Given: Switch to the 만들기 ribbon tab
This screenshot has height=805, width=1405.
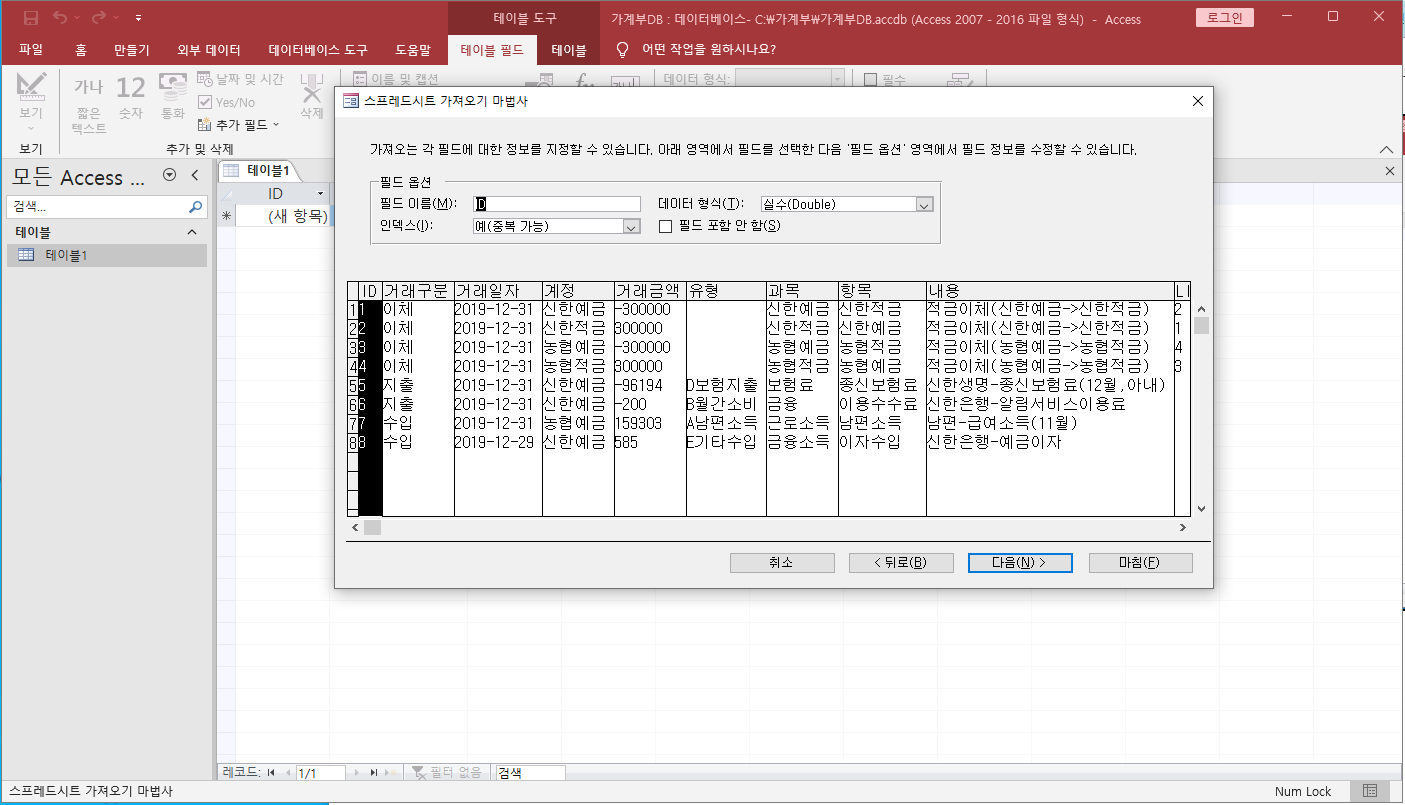Looking at the screenshot, I should click(x=132, y=49).
